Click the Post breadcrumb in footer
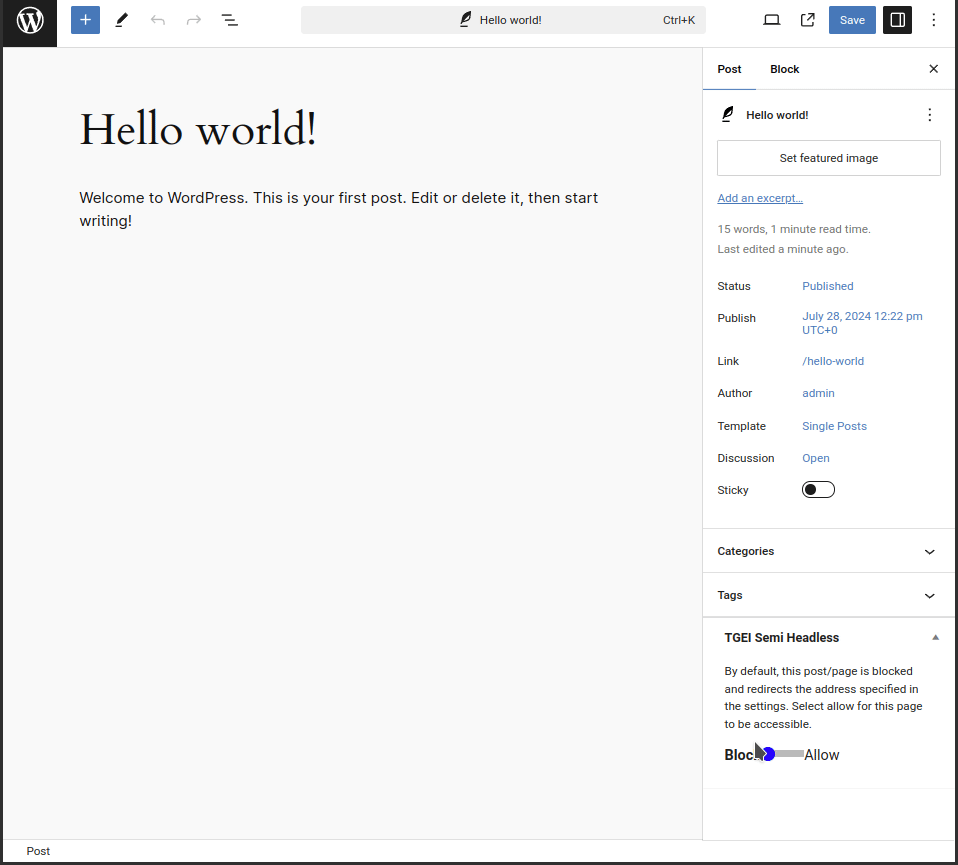958x865 pixels. 38,852
